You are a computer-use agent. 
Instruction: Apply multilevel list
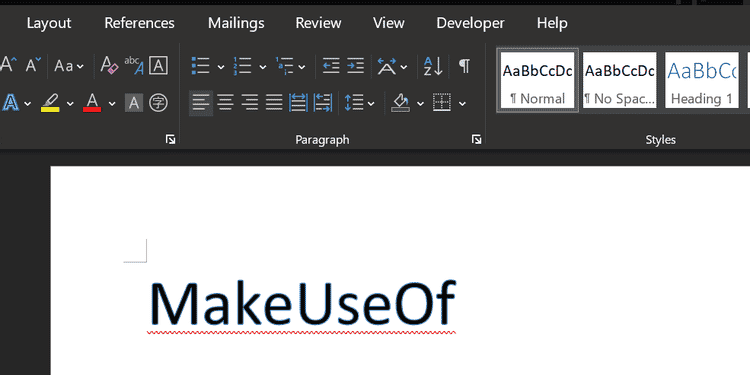(x=284, y=66)
